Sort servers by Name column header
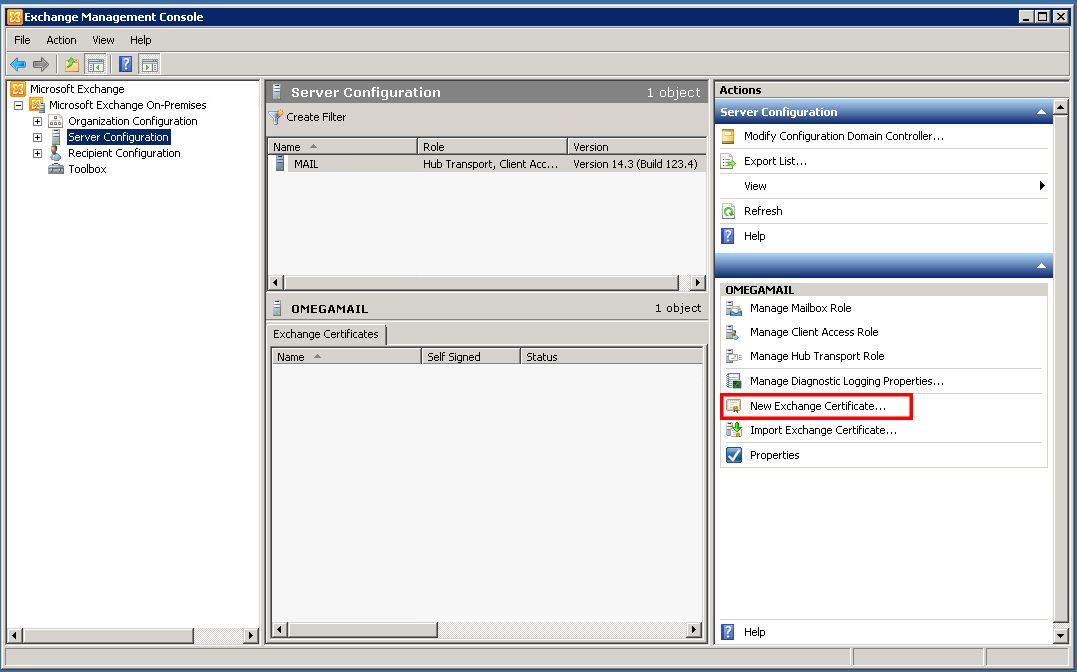This screenshot has width=1077, height=672. pos(342,146)
